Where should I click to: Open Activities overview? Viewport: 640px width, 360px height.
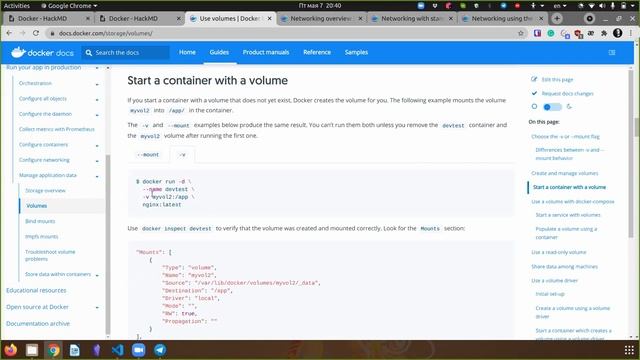coord(17,6)
